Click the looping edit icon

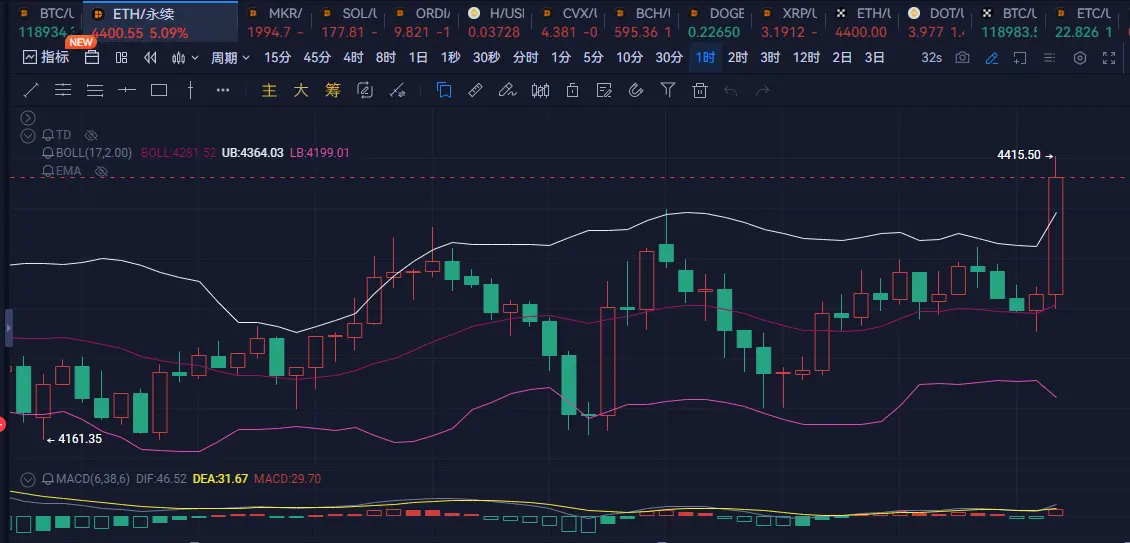click(x=365, y=90)
